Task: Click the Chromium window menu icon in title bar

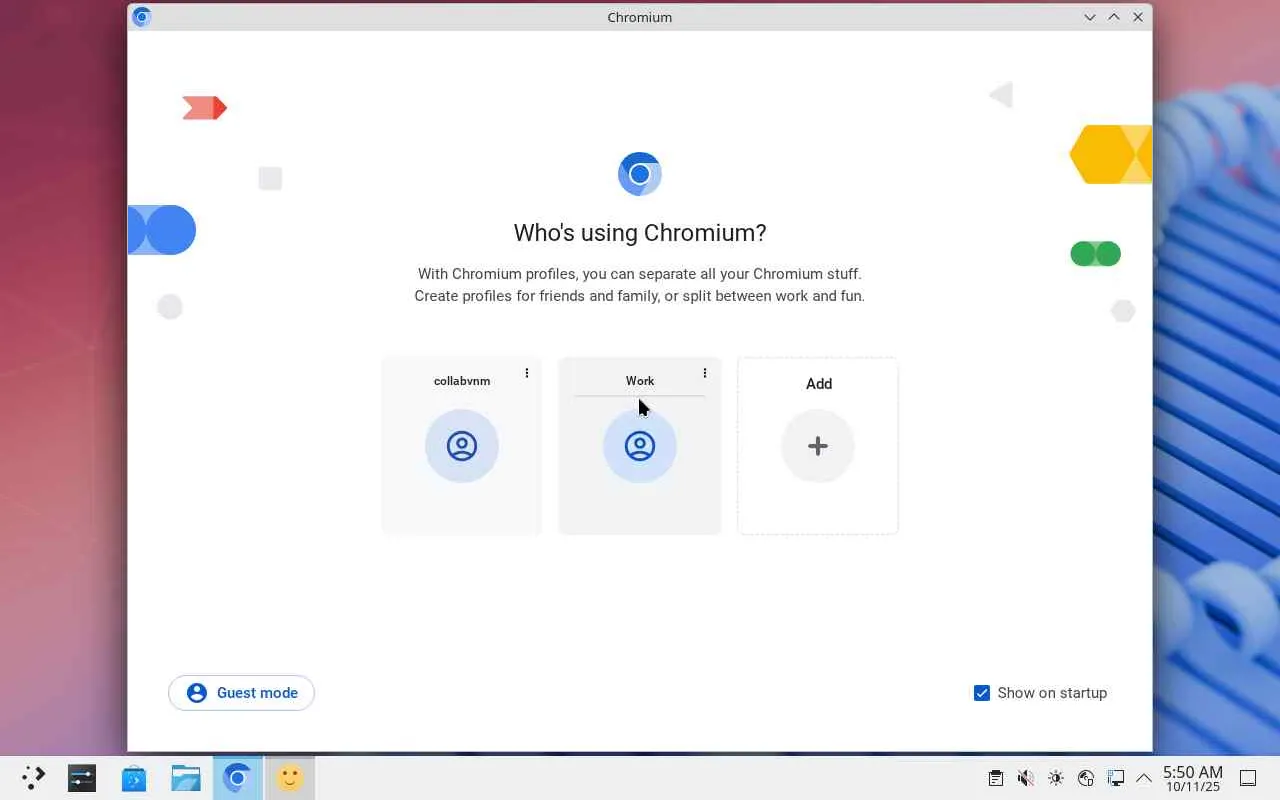Action: pyautogui.click(x=142, y=17)
